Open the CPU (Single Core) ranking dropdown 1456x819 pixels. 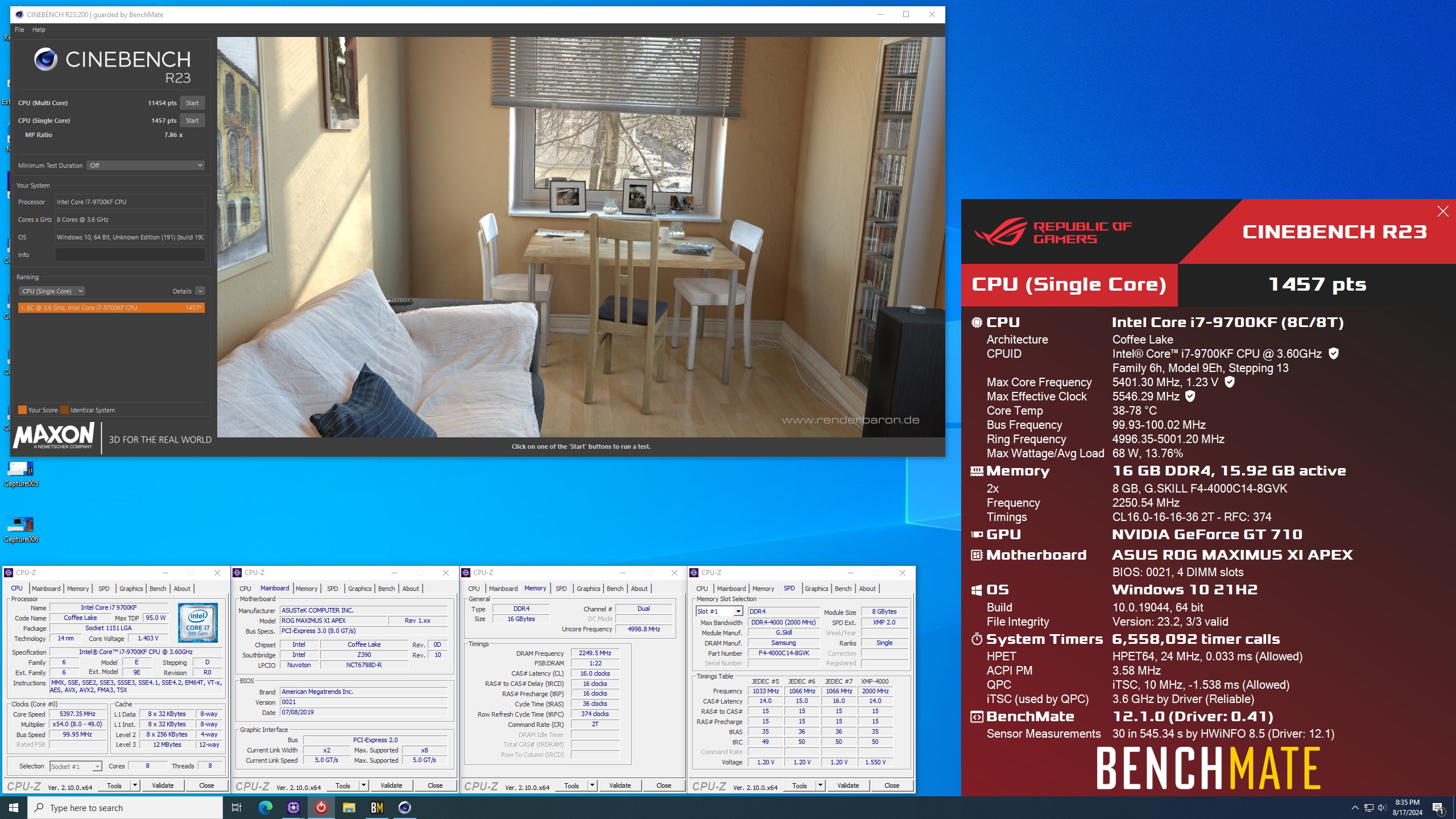(x=52, y=291)
